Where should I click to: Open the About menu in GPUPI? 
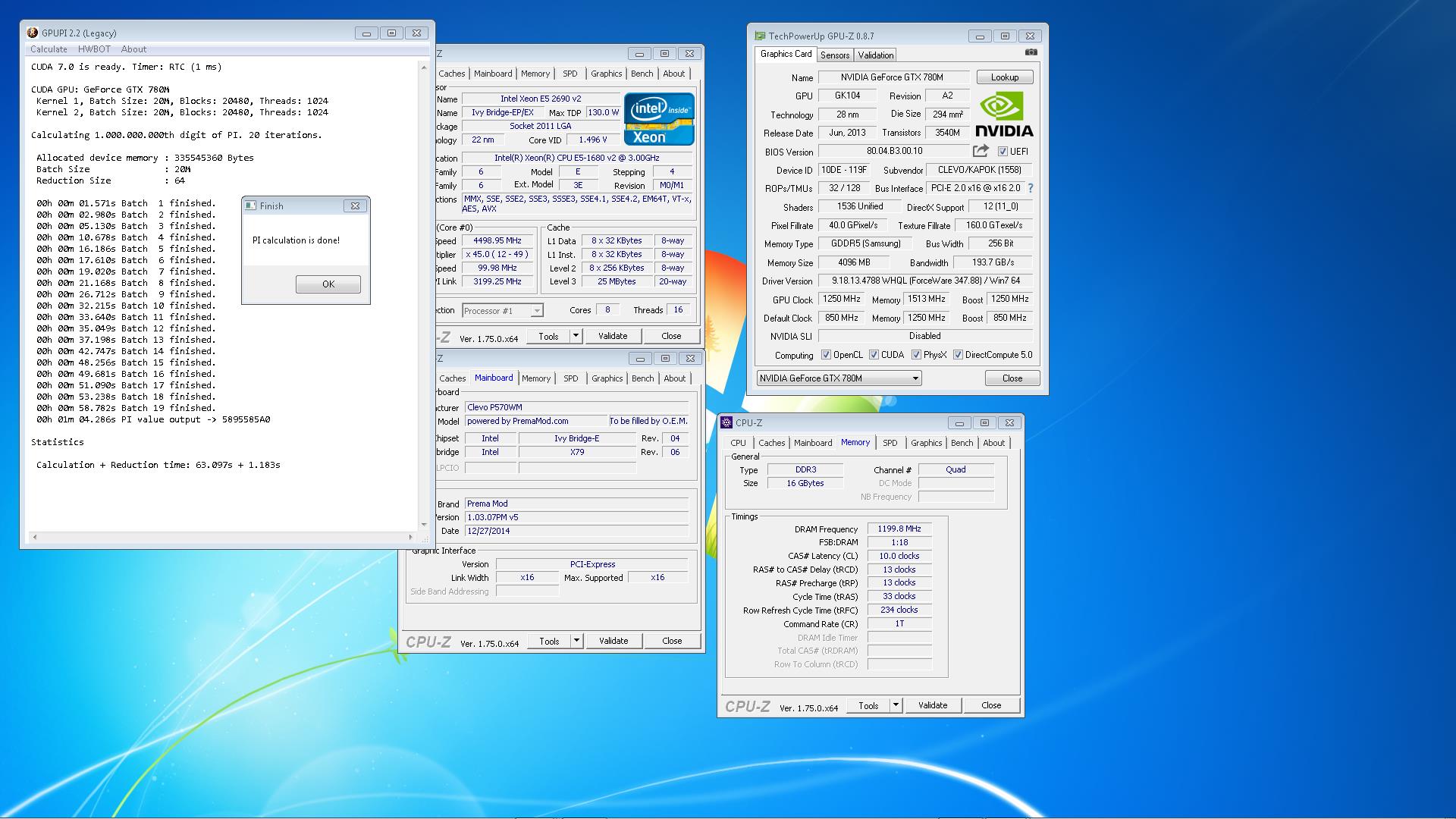click(x=133, y=49)
